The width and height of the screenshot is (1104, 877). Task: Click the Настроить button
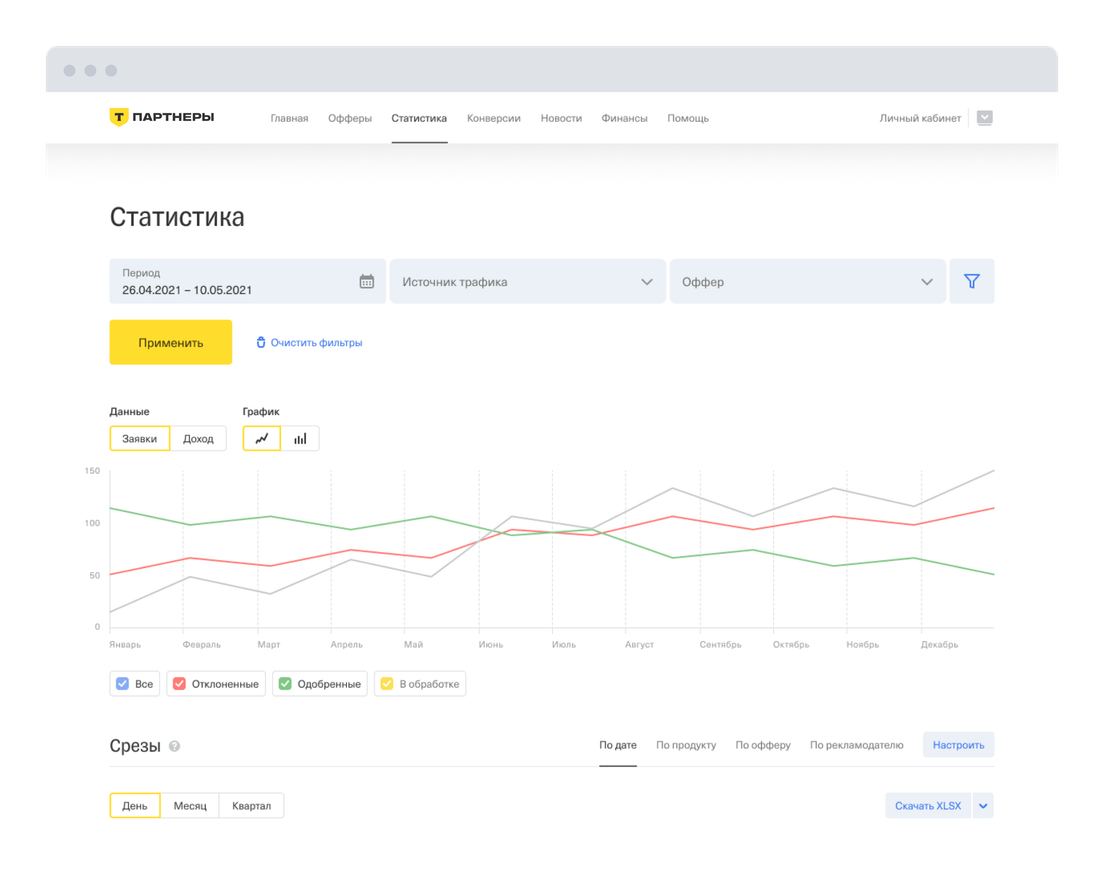tap(958, 745)
